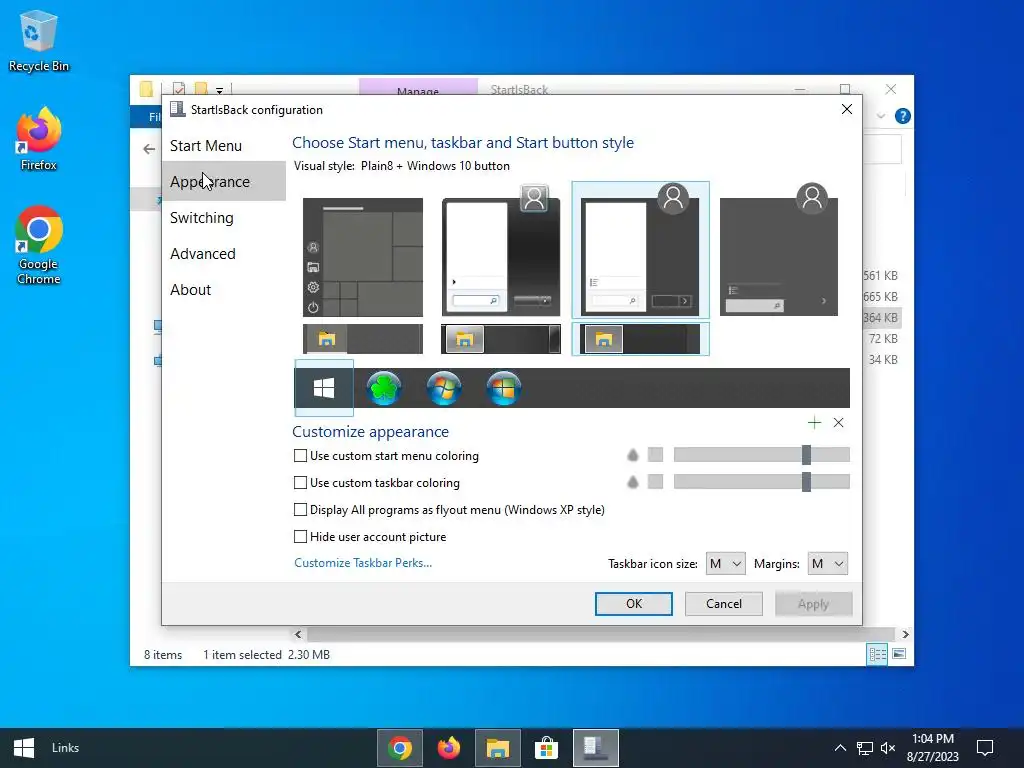Image resolution: width=1024 pixels, height=768 pixels.
Task: Click the Manage tab in Explorer
Action: pyautogui.click(x=418, y=90)
